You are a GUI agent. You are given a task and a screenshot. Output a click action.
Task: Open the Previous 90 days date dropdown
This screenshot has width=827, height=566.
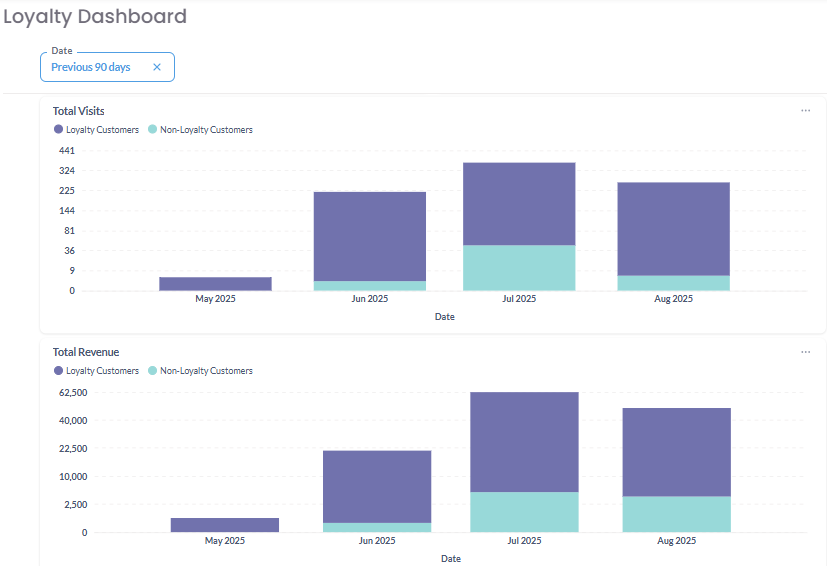[91, 67]
